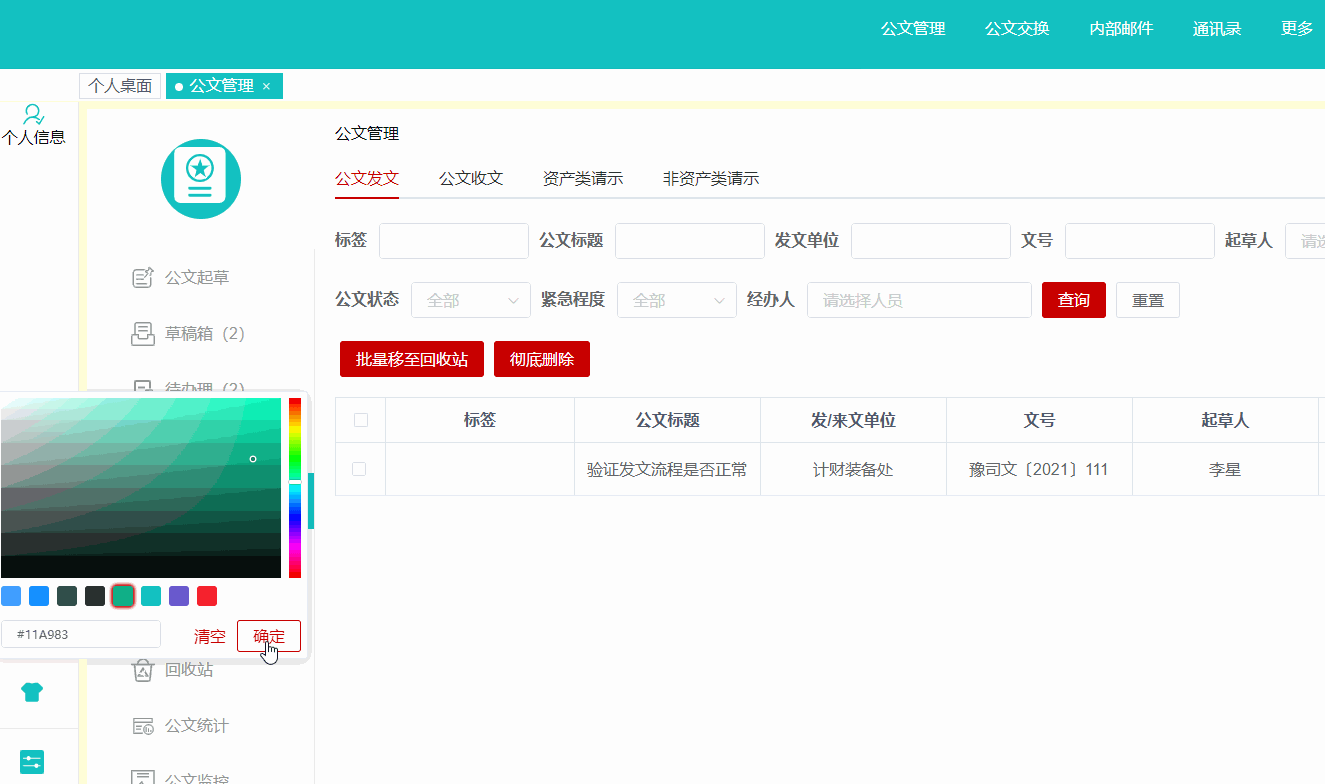The height and width of the screenshot is (784, 1325).
Task: Open 草稿箱 (2) in the sidebar
Action: 205,333
